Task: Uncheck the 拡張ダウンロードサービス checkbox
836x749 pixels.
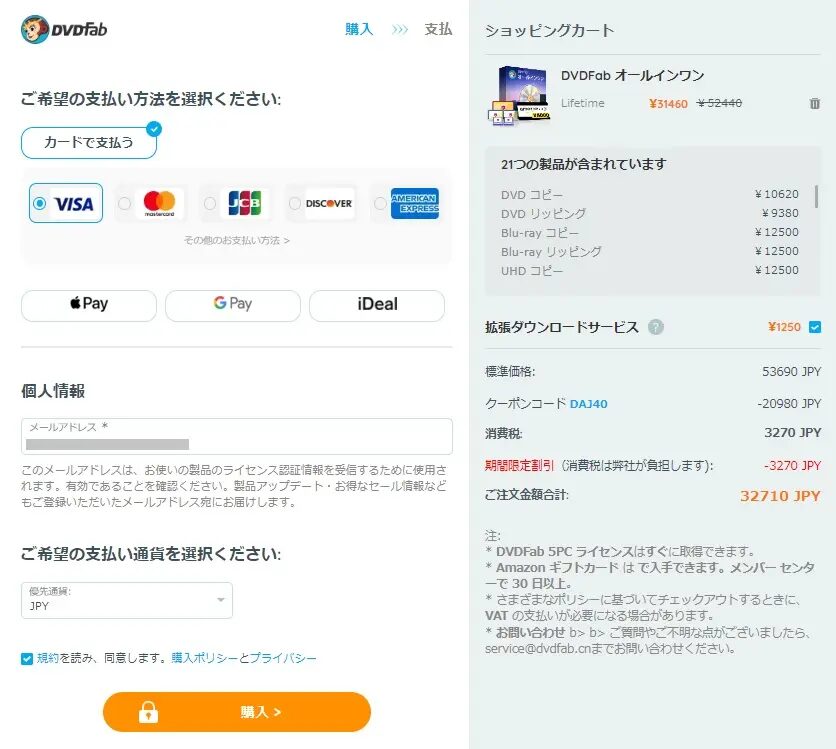Action: pos(814,327)
